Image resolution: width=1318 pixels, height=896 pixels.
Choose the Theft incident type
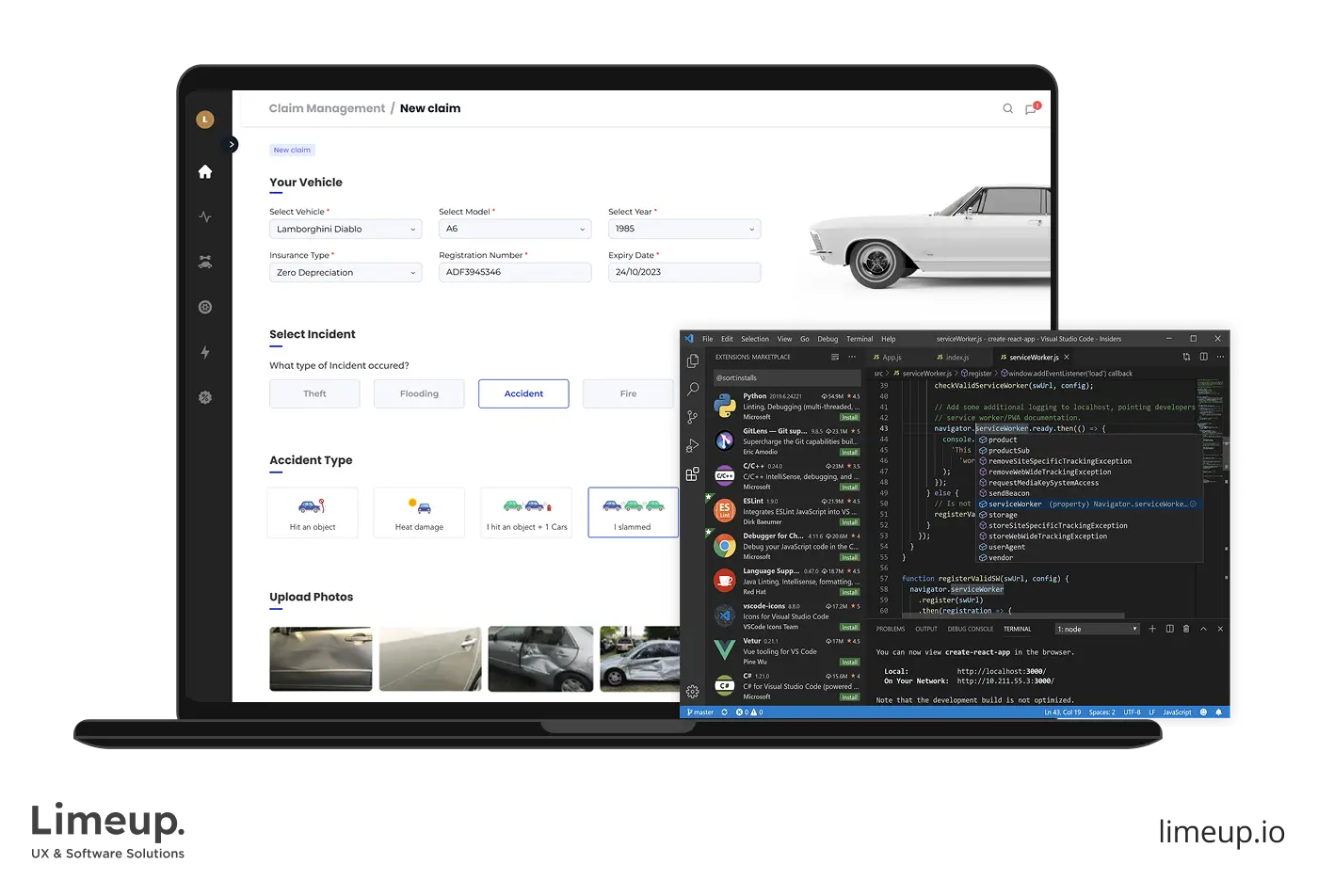tap(314, 393)
